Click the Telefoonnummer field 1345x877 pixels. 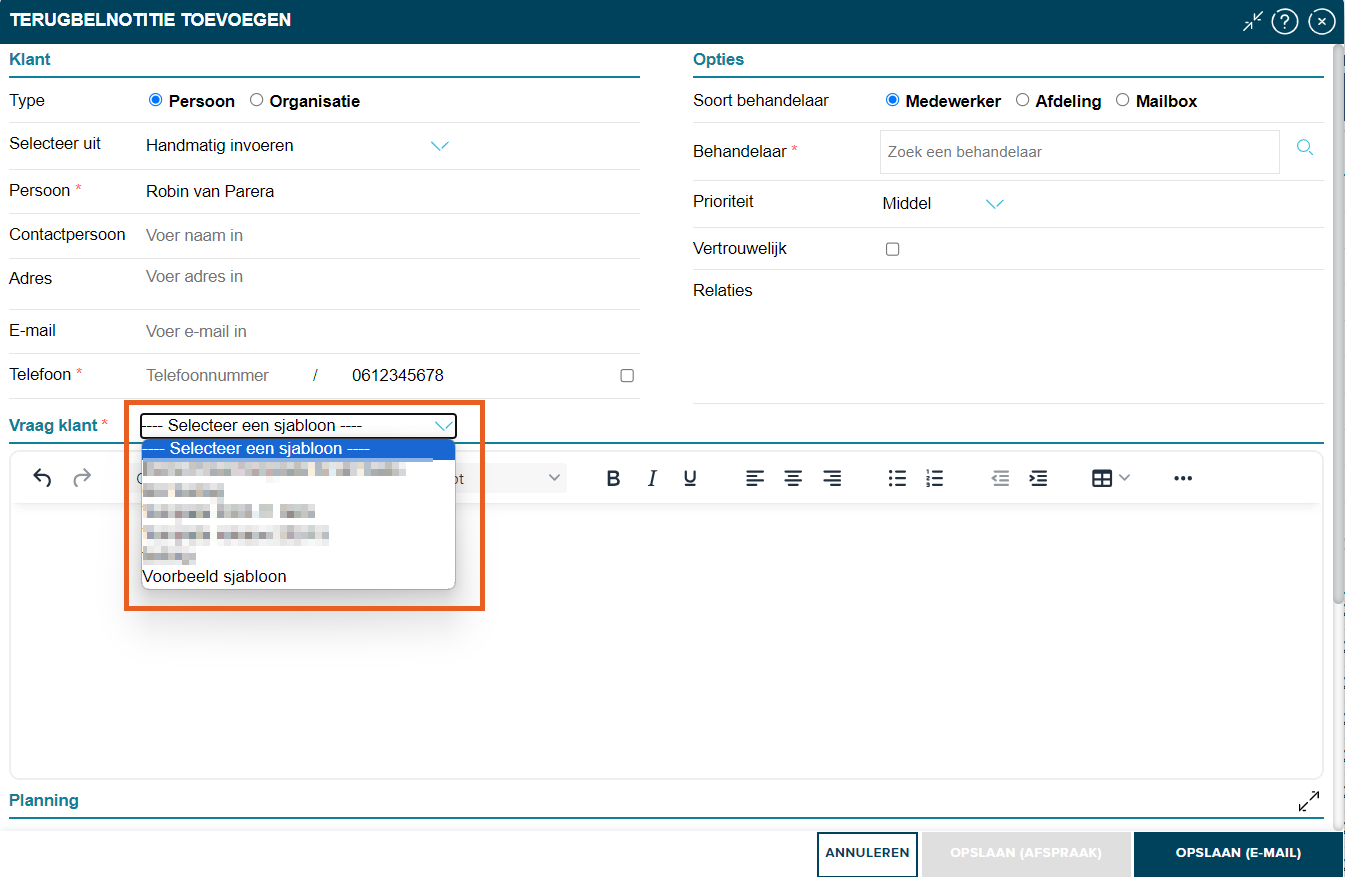tap(223, 375)
